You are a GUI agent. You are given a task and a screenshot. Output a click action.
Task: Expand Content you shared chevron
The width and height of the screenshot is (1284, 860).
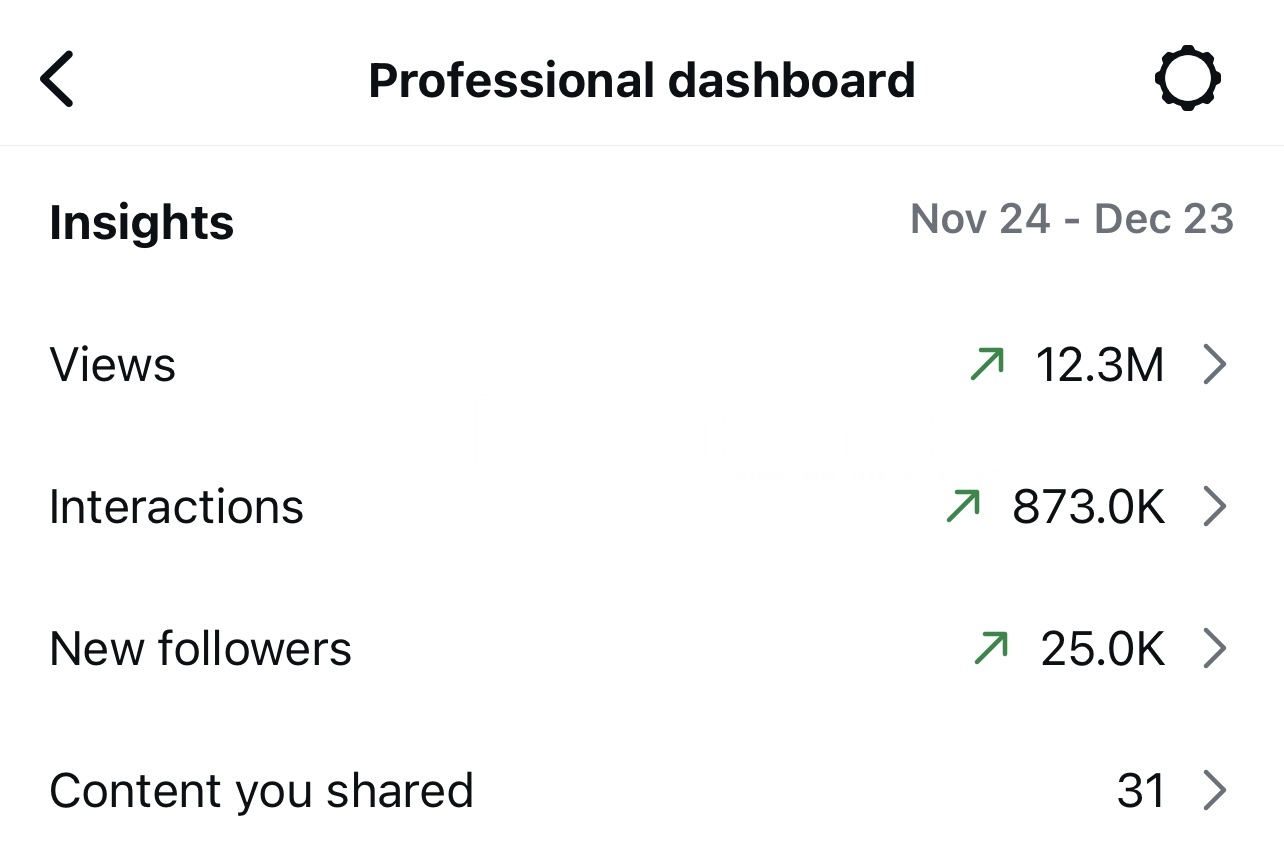pos(1214,791)
